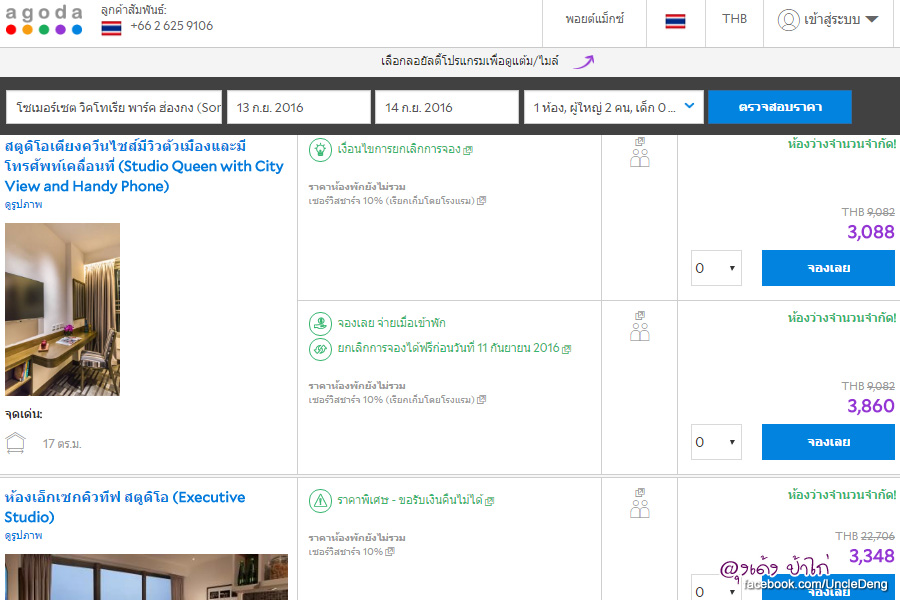Open the PointsMAX menu item
Viewport: 900px width, 600px height.
coord(594,20)
